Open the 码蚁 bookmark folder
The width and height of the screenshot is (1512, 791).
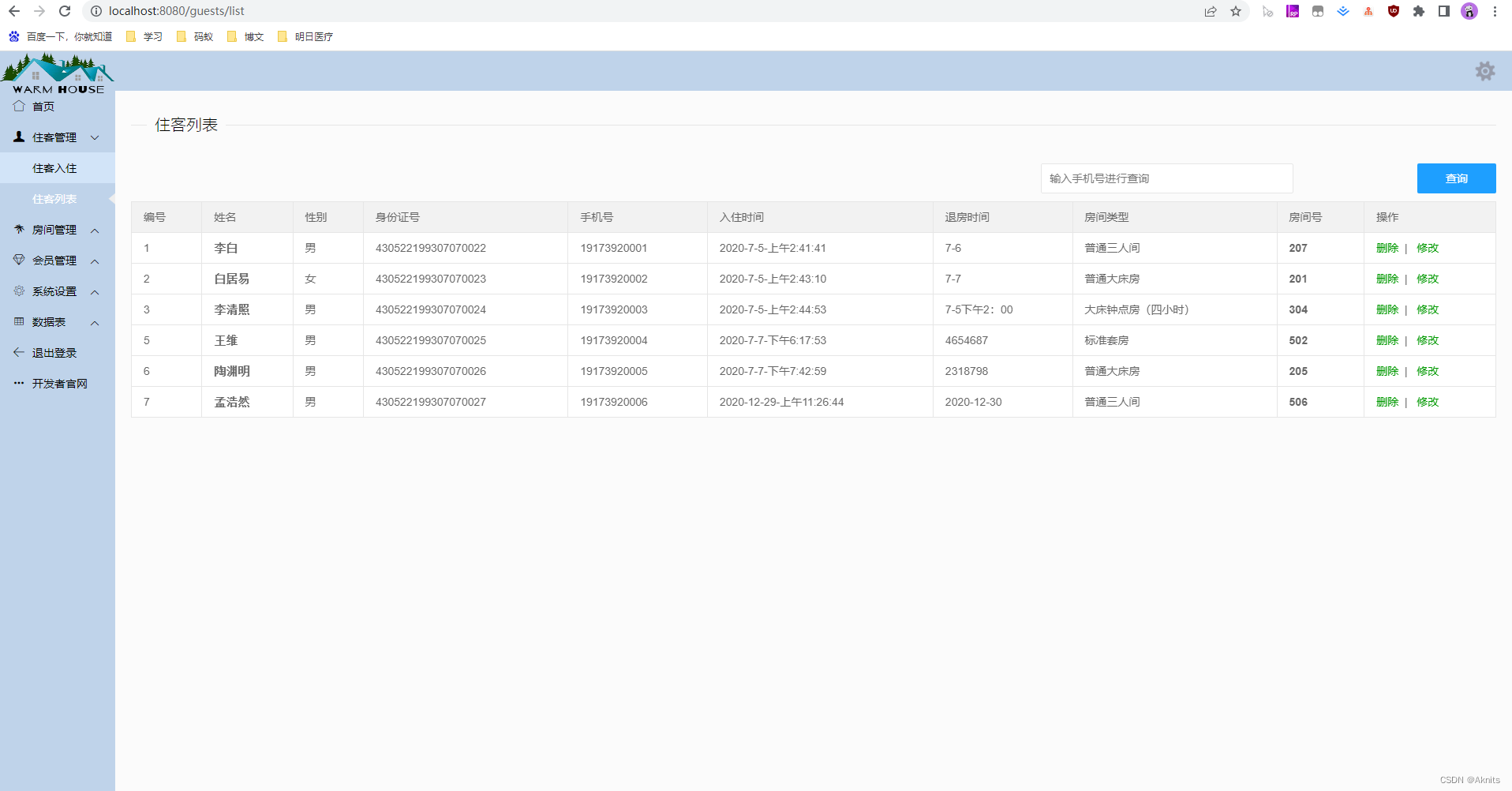195,36
